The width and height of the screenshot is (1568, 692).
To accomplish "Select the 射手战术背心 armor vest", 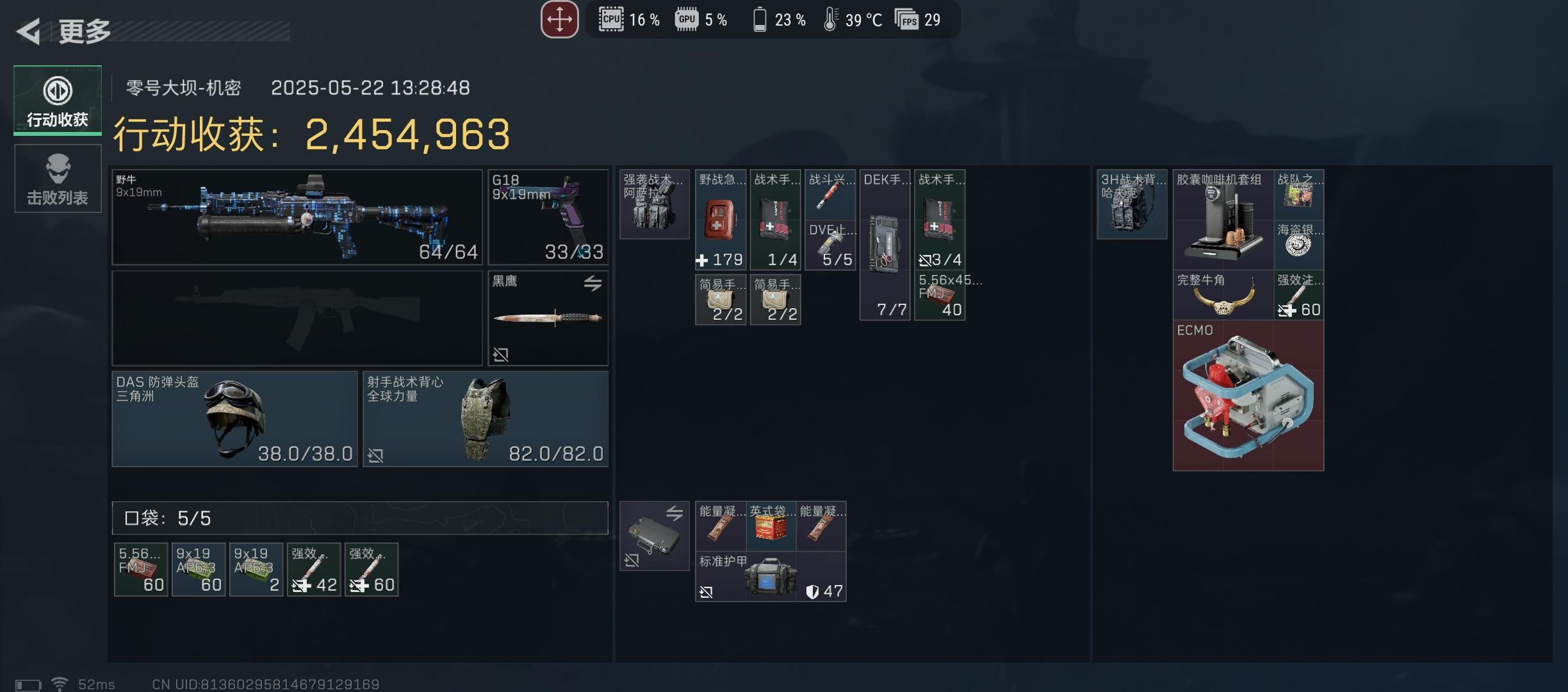I will coord(486,419).
